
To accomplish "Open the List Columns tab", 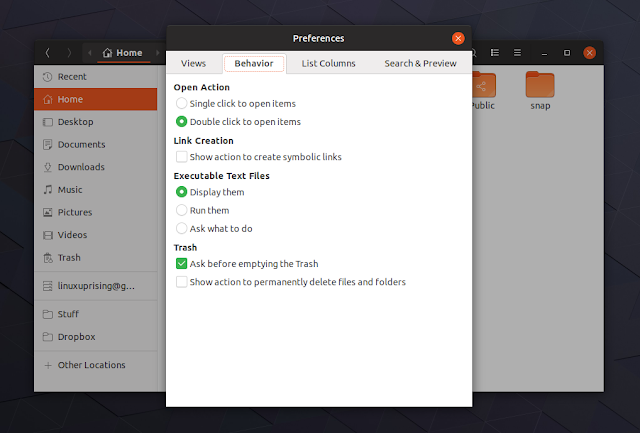I will click(328, 64).
